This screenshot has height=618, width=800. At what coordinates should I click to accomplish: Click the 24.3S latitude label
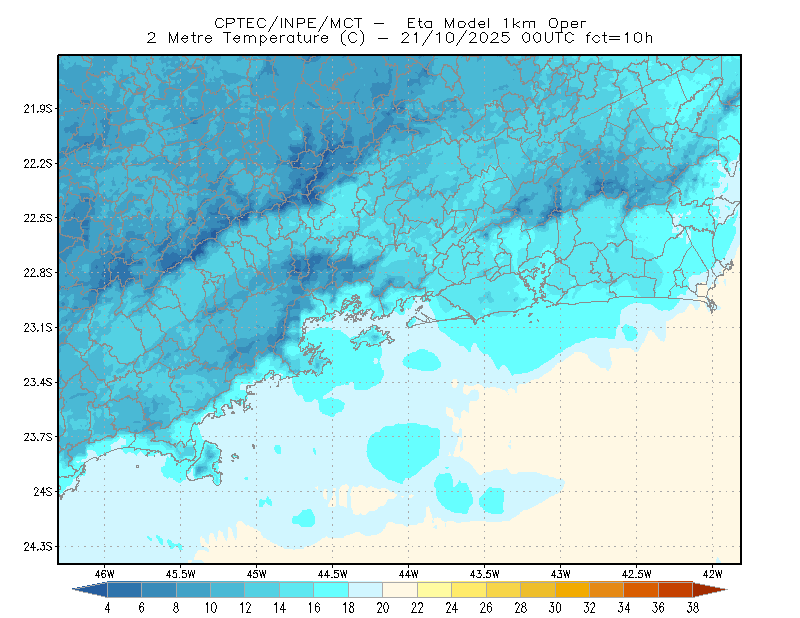point(37,547)
